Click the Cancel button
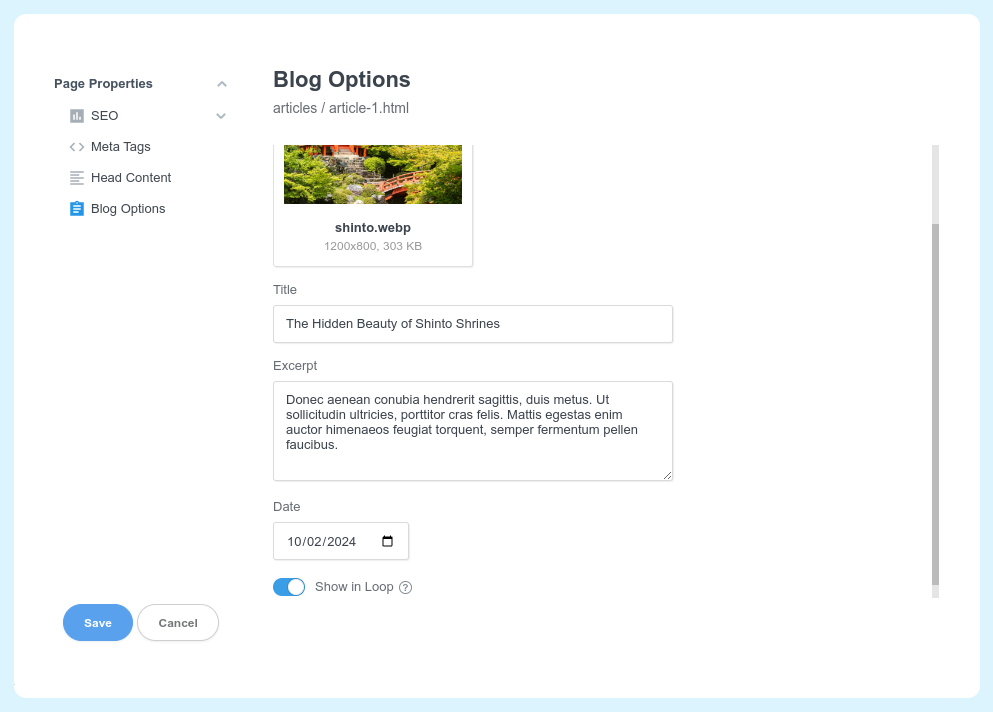Image resolution: width=993 pixels, height=712 pixels. point(177,622)
